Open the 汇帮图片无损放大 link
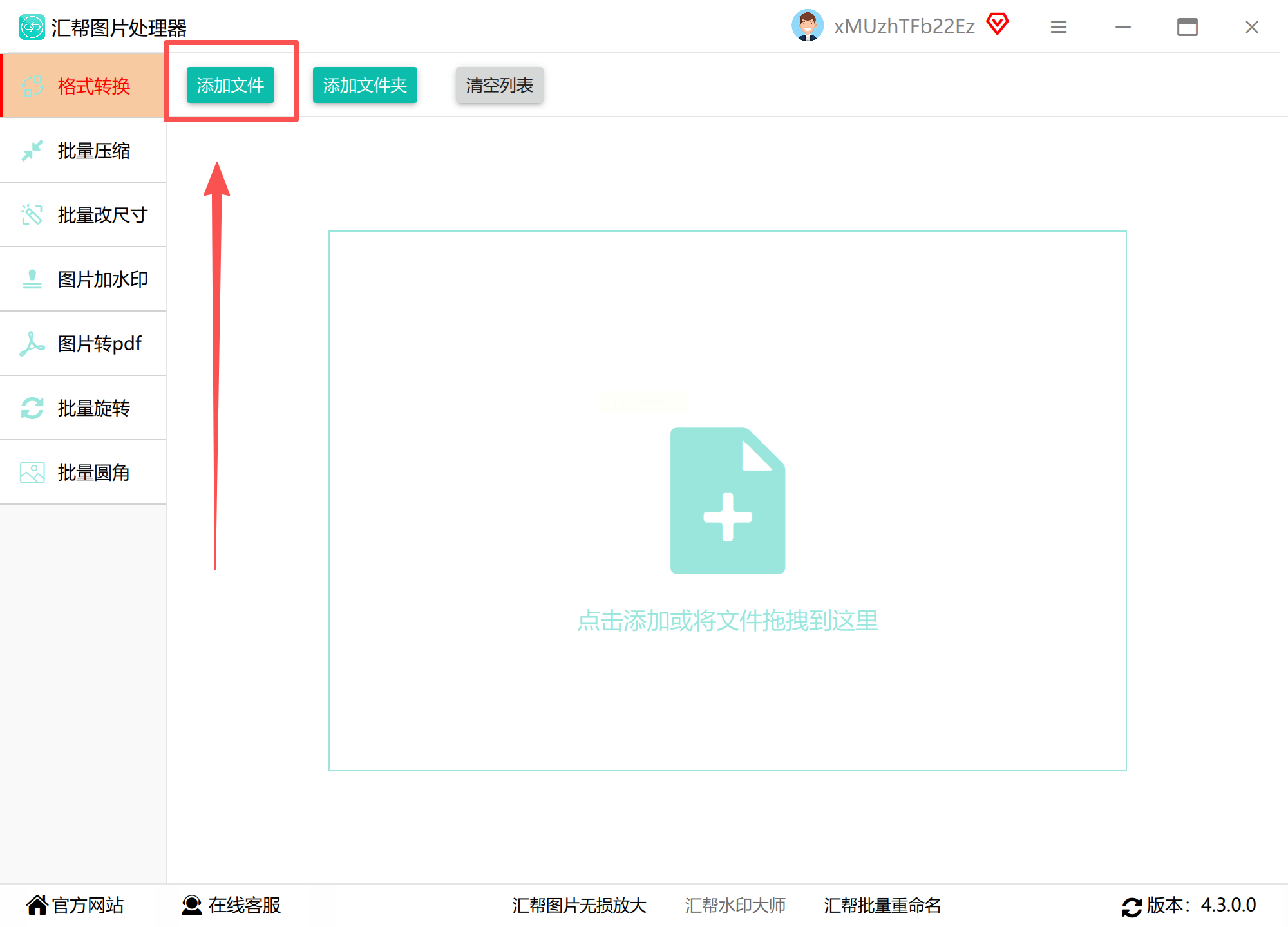 pos(579,906)
